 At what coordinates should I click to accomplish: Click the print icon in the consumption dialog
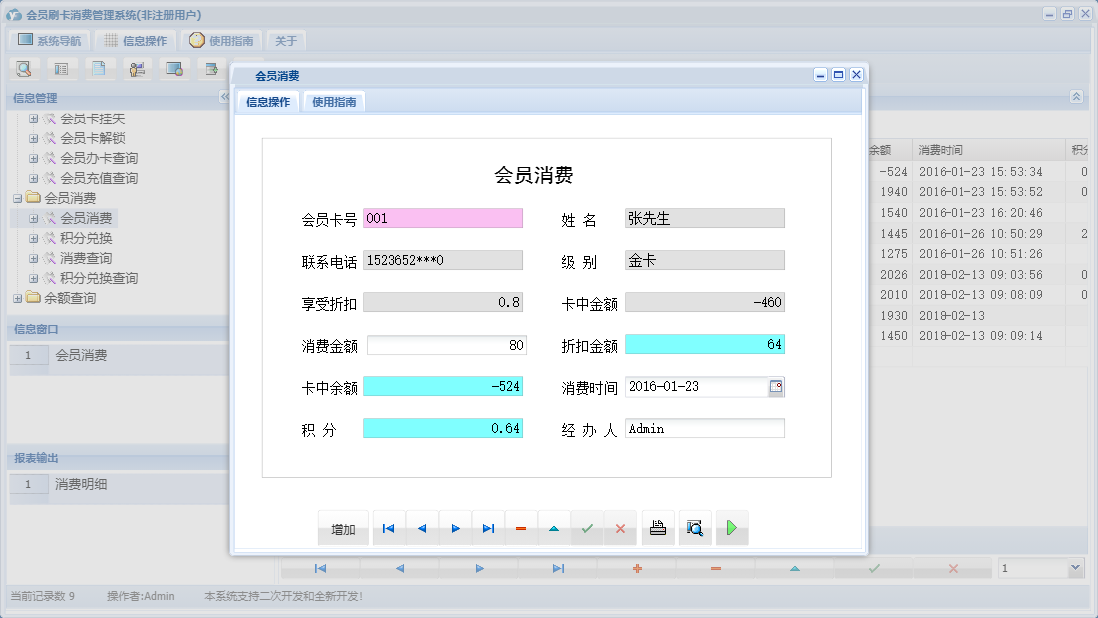[x=657, y=527]
